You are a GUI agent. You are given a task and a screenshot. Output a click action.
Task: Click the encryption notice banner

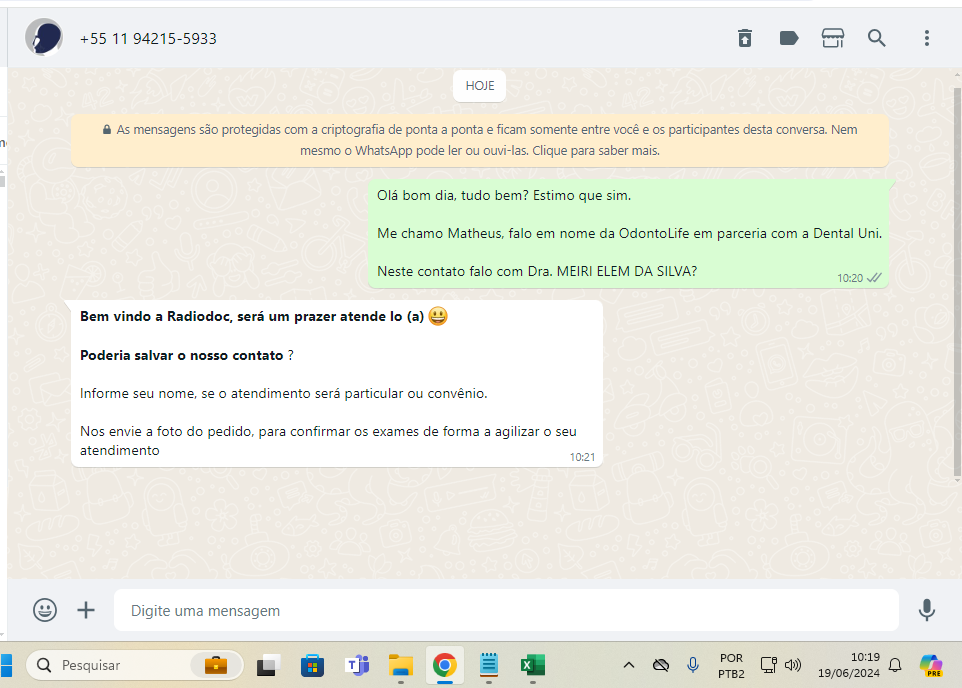(x=480, y=140)
